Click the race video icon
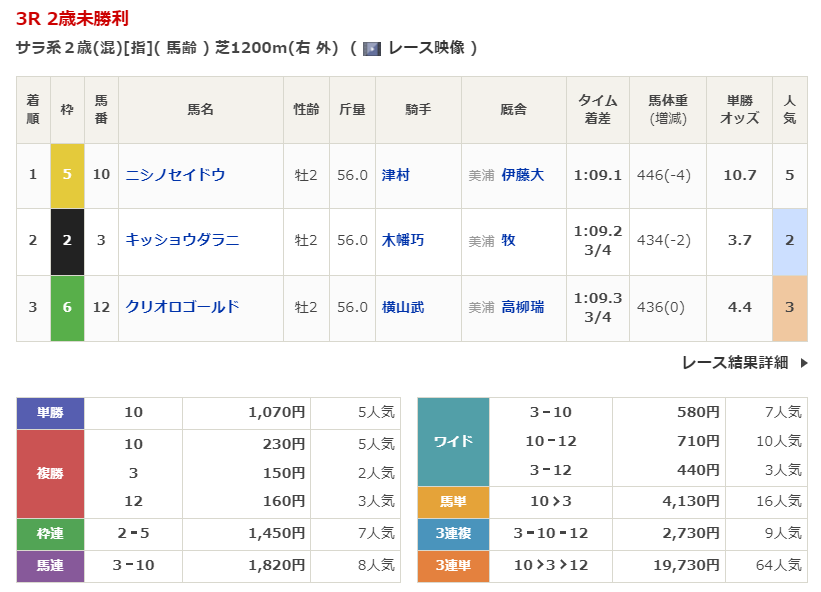 point(372,48)
